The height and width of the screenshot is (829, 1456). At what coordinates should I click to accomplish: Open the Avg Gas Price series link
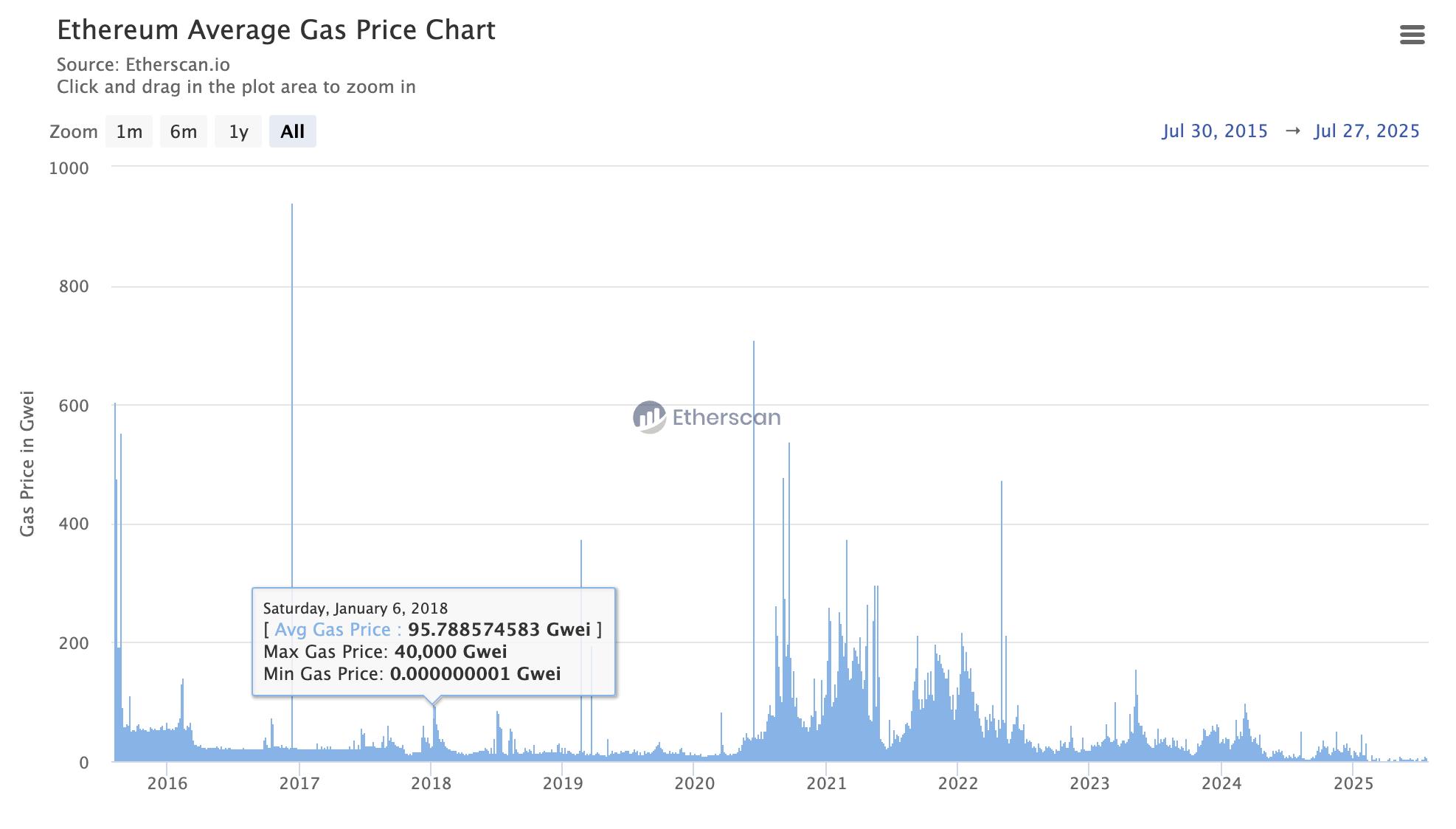tap(333, 630)
